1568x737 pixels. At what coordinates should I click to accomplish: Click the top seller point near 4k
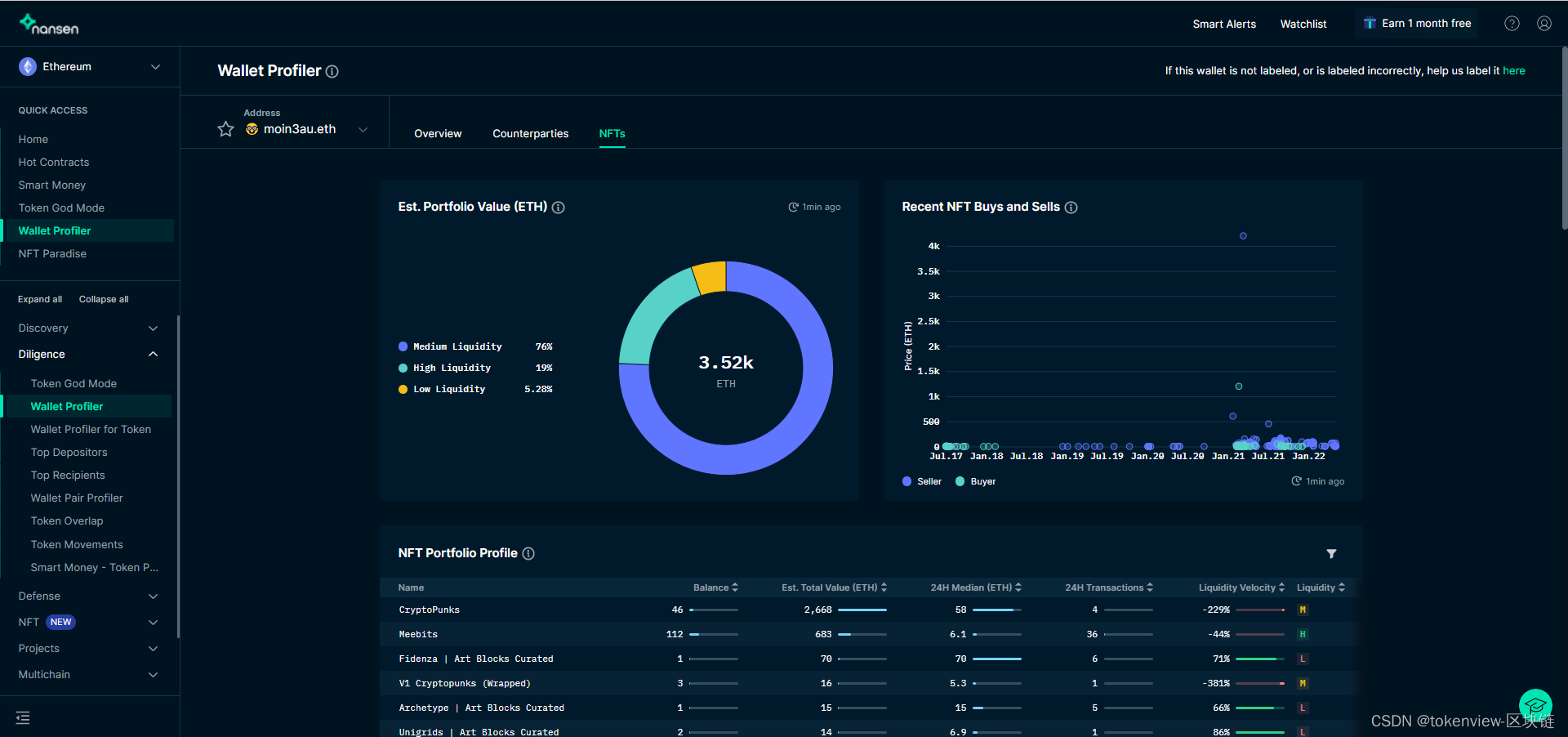[1243, 236]
